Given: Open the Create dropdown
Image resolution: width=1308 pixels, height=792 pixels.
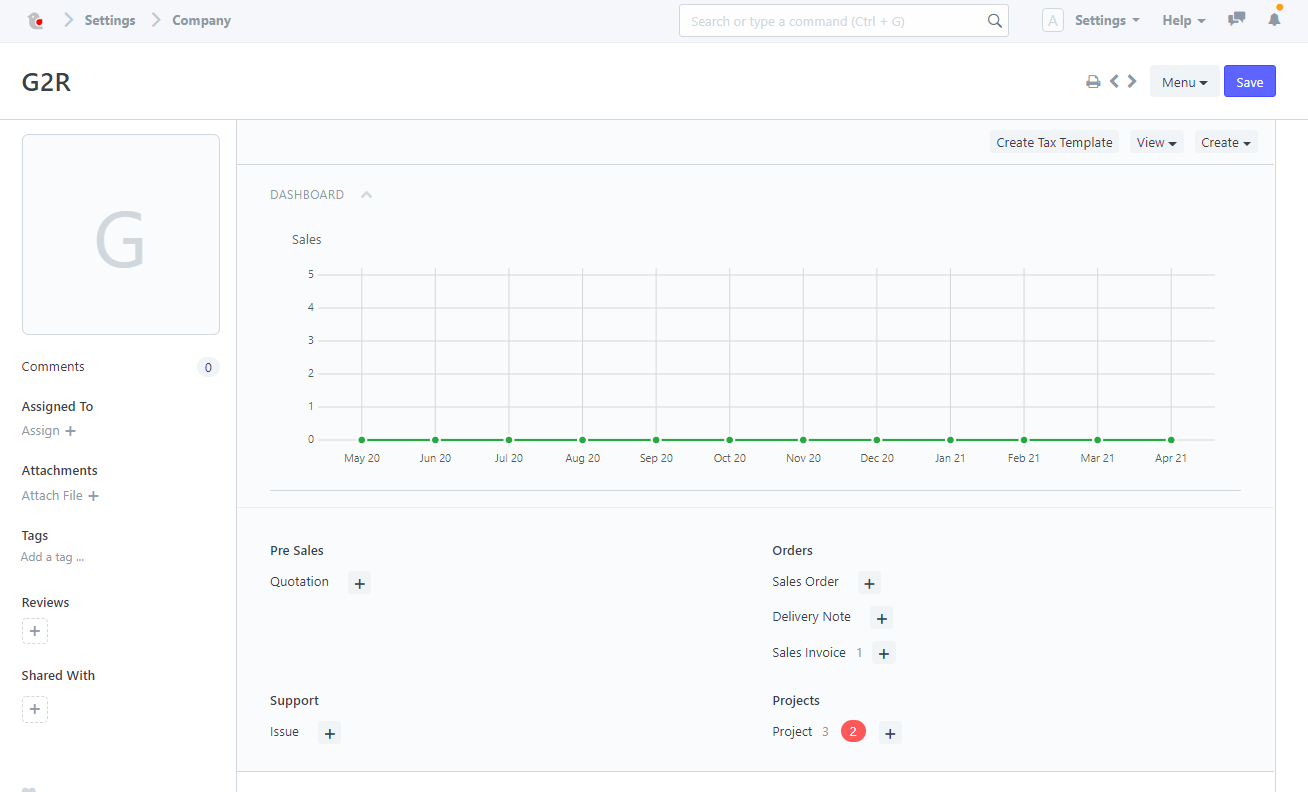Looking at the screenshot, I should 1226,142.
